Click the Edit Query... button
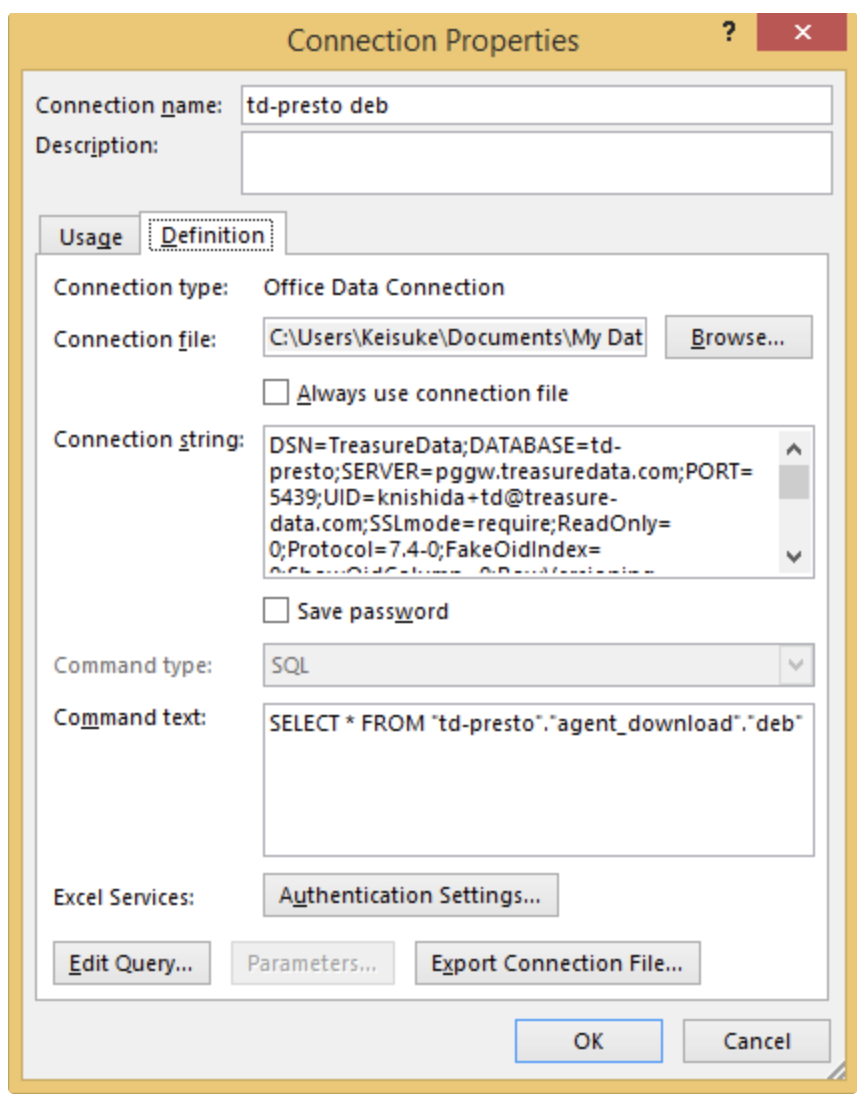866x1116 pixels. pyautogui.click(x=131, y=964)
